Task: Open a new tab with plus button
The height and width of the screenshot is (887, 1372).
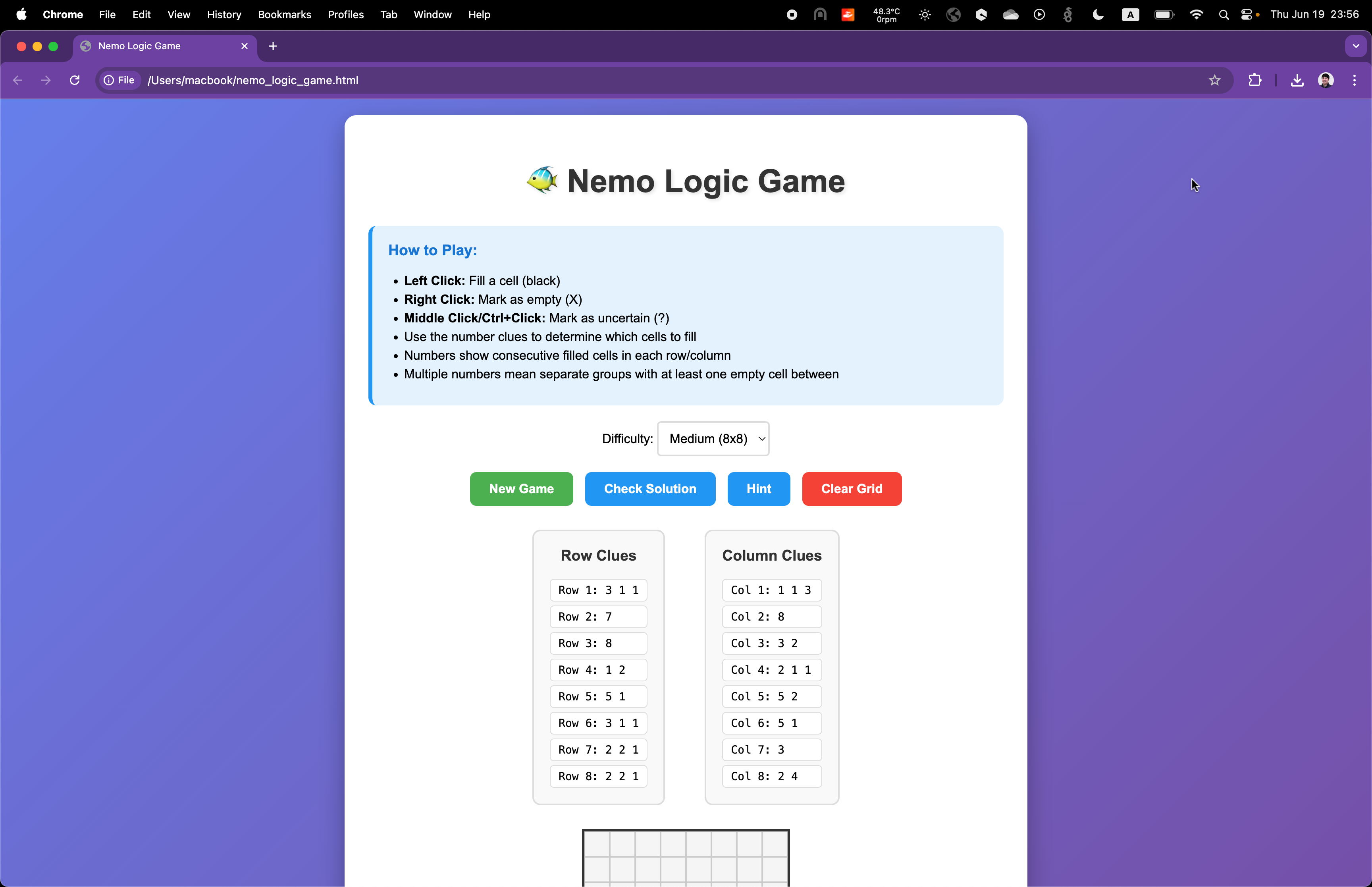Action: (x=273, y=46)
